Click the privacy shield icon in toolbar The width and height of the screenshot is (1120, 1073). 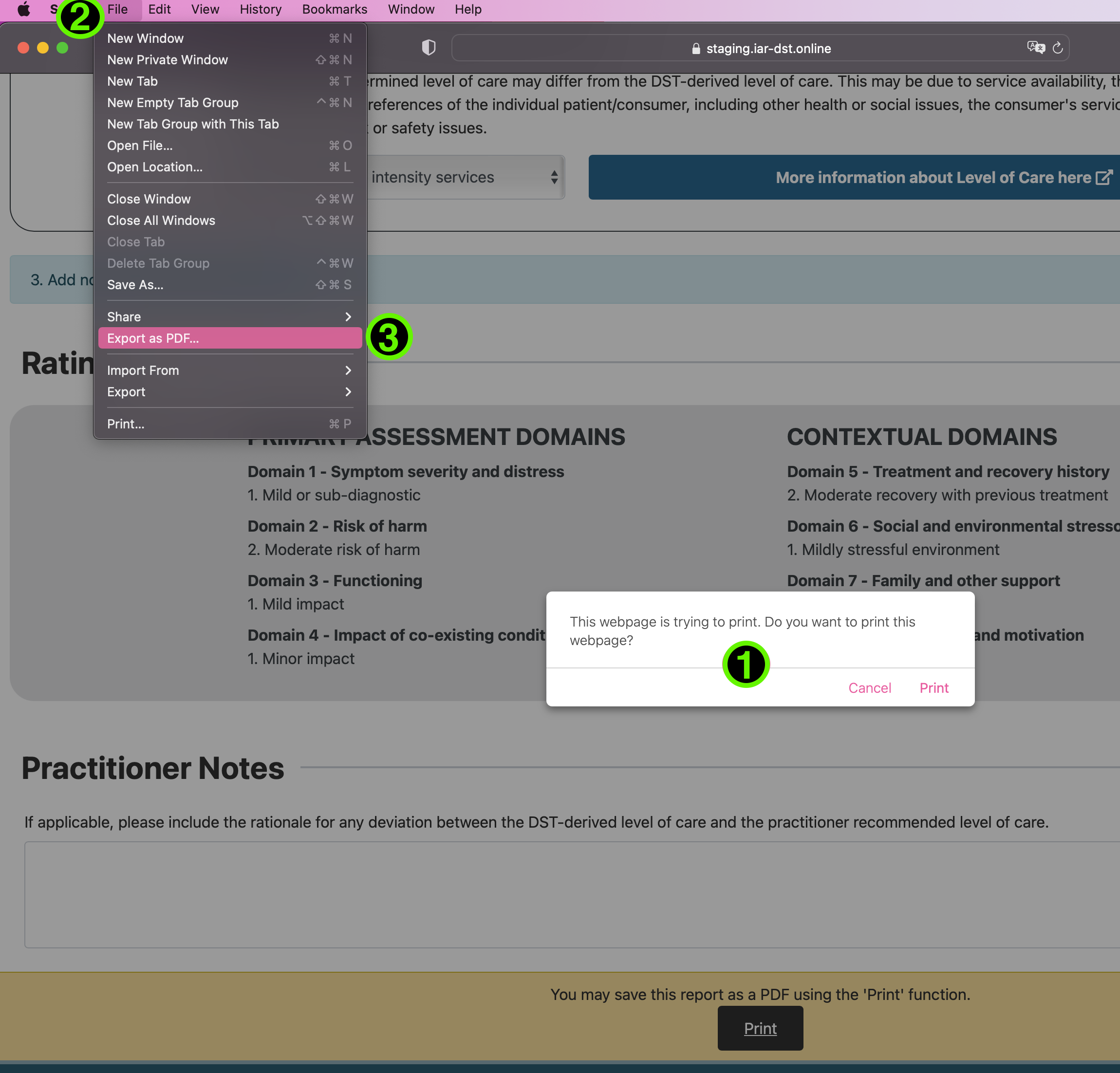(x=429, y=48)
